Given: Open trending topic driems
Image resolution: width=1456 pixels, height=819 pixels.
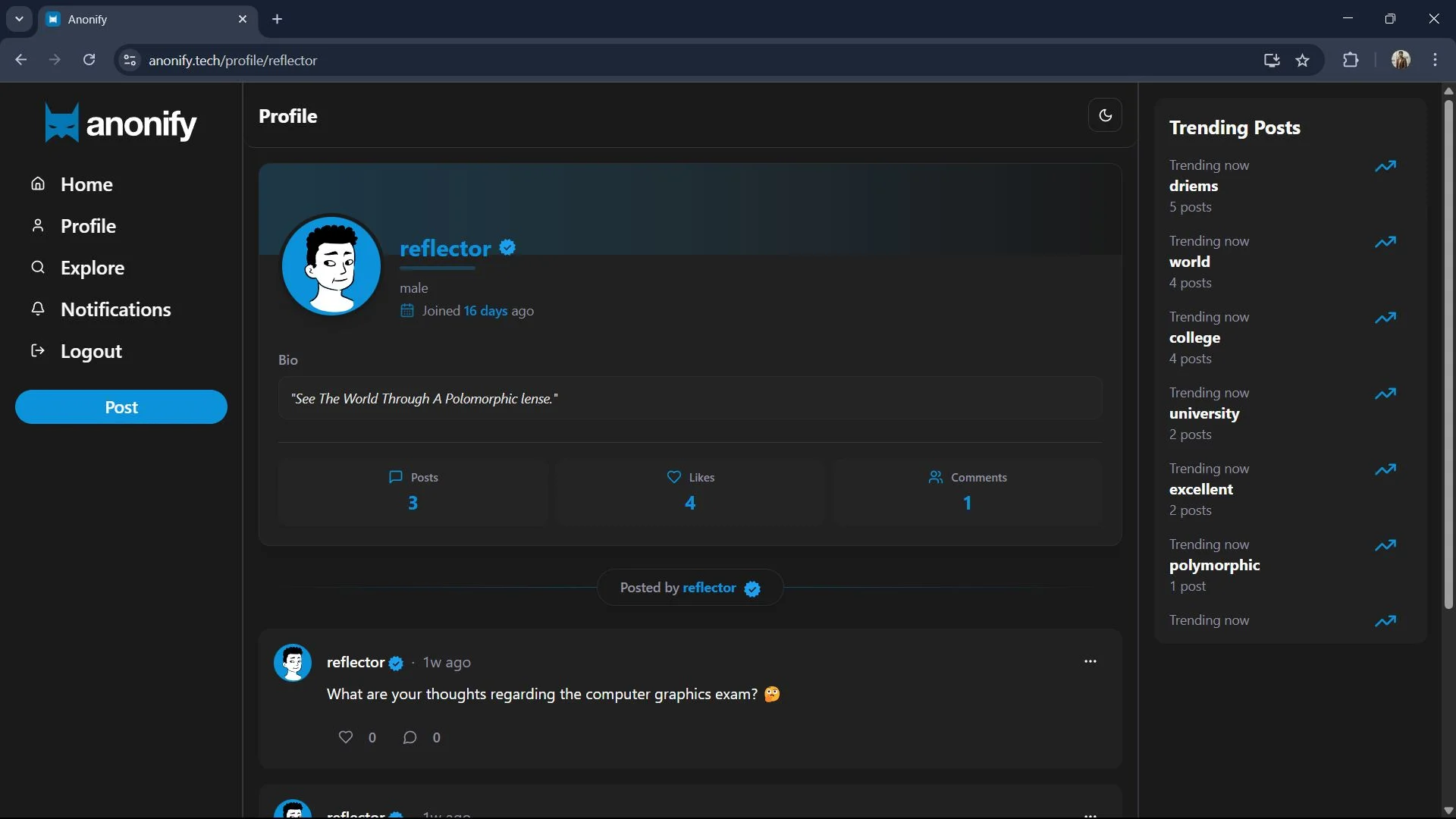Looking at the screenshot, I should click(x=1194, y=186).
